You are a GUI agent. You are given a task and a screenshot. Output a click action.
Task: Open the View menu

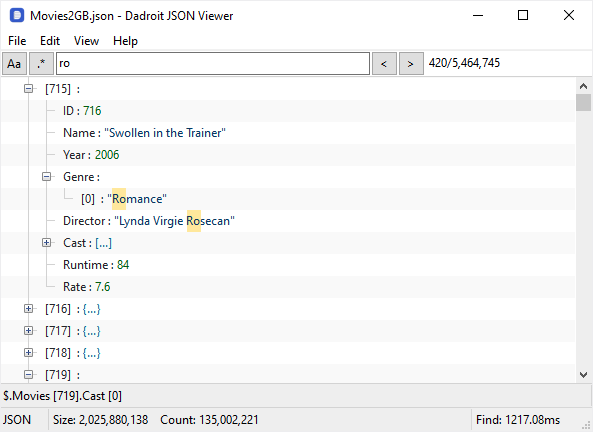(x=86, y=41)
